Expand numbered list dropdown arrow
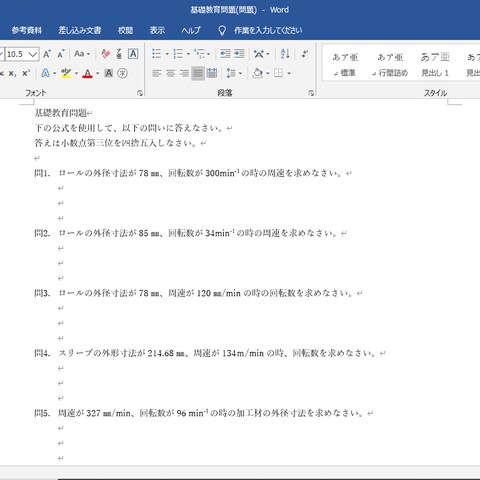The width and height of the screenshot is (480, 480). [x=188, y=54]
